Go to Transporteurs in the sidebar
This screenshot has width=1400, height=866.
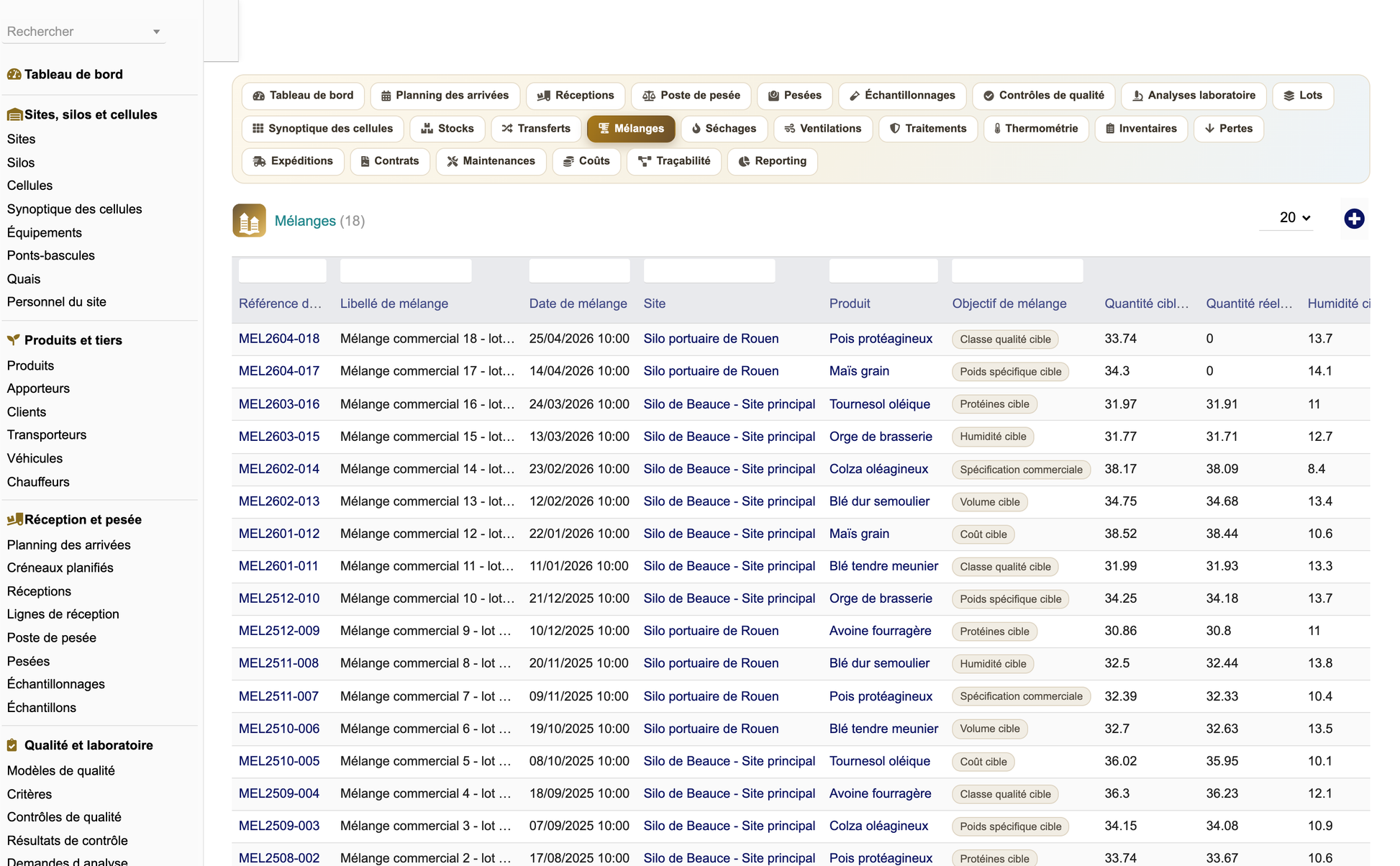click(x=47, y=434)
